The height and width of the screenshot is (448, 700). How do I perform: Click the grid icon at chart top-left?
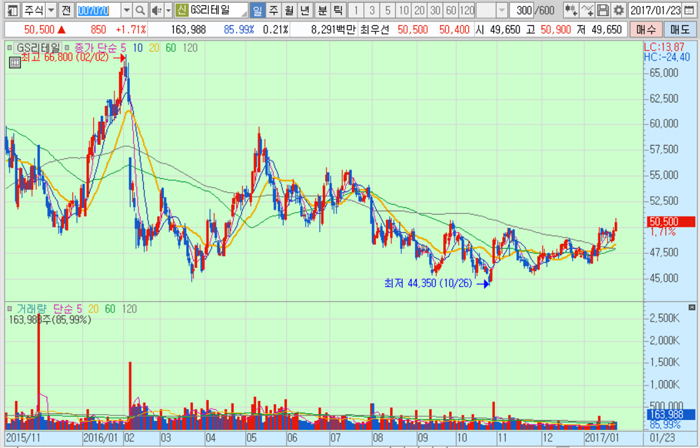[13, 62]
